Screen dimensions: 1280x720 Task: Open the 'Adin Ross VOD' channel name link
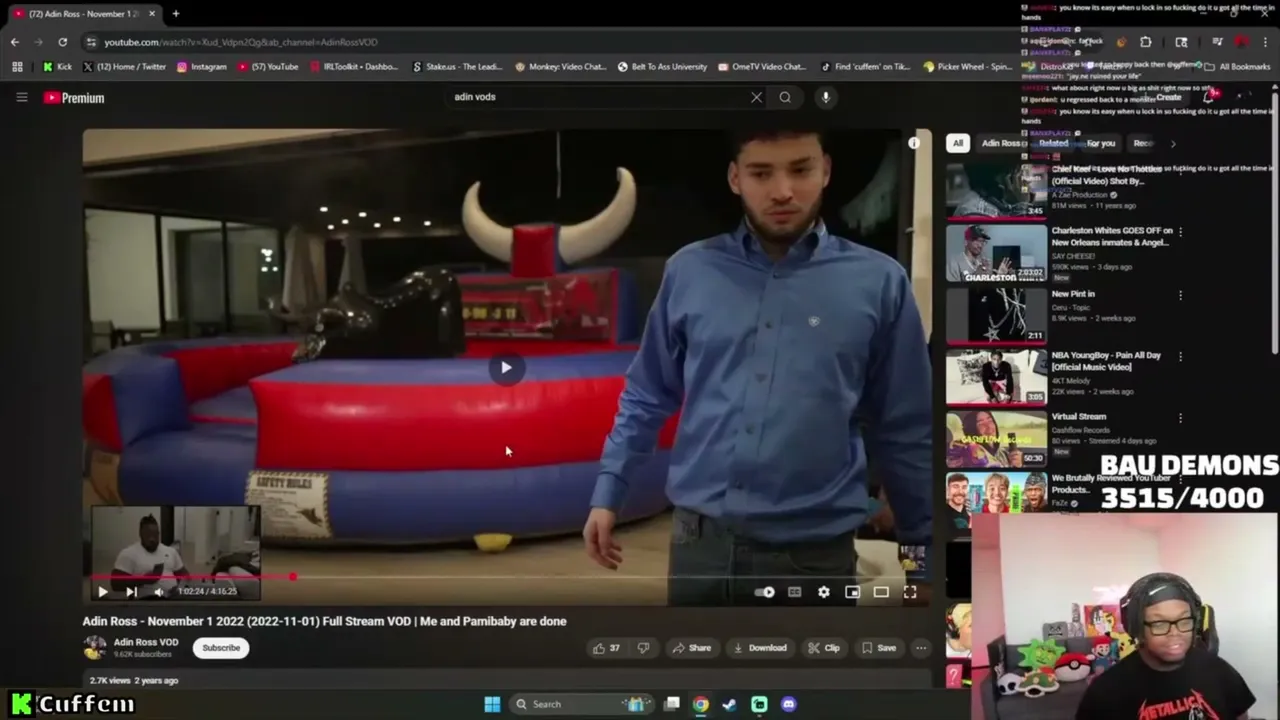click(146, 642)
